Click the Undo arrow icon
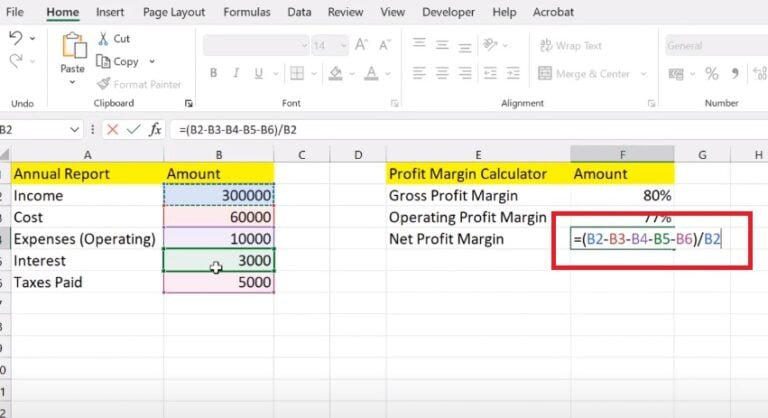 coord(15,39)
